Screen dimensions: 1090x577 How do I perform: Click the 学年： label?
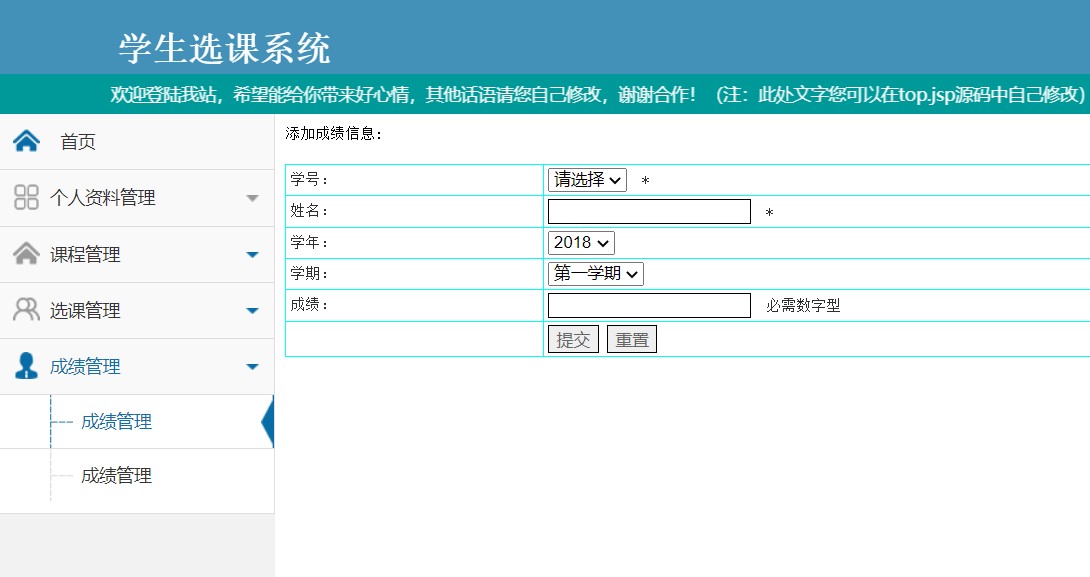pos(309,243)
